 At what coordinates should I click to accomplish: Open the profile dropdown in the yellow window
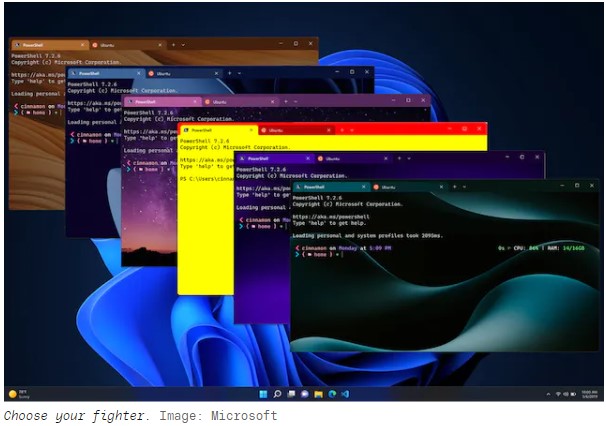click(x=352, y=130)
